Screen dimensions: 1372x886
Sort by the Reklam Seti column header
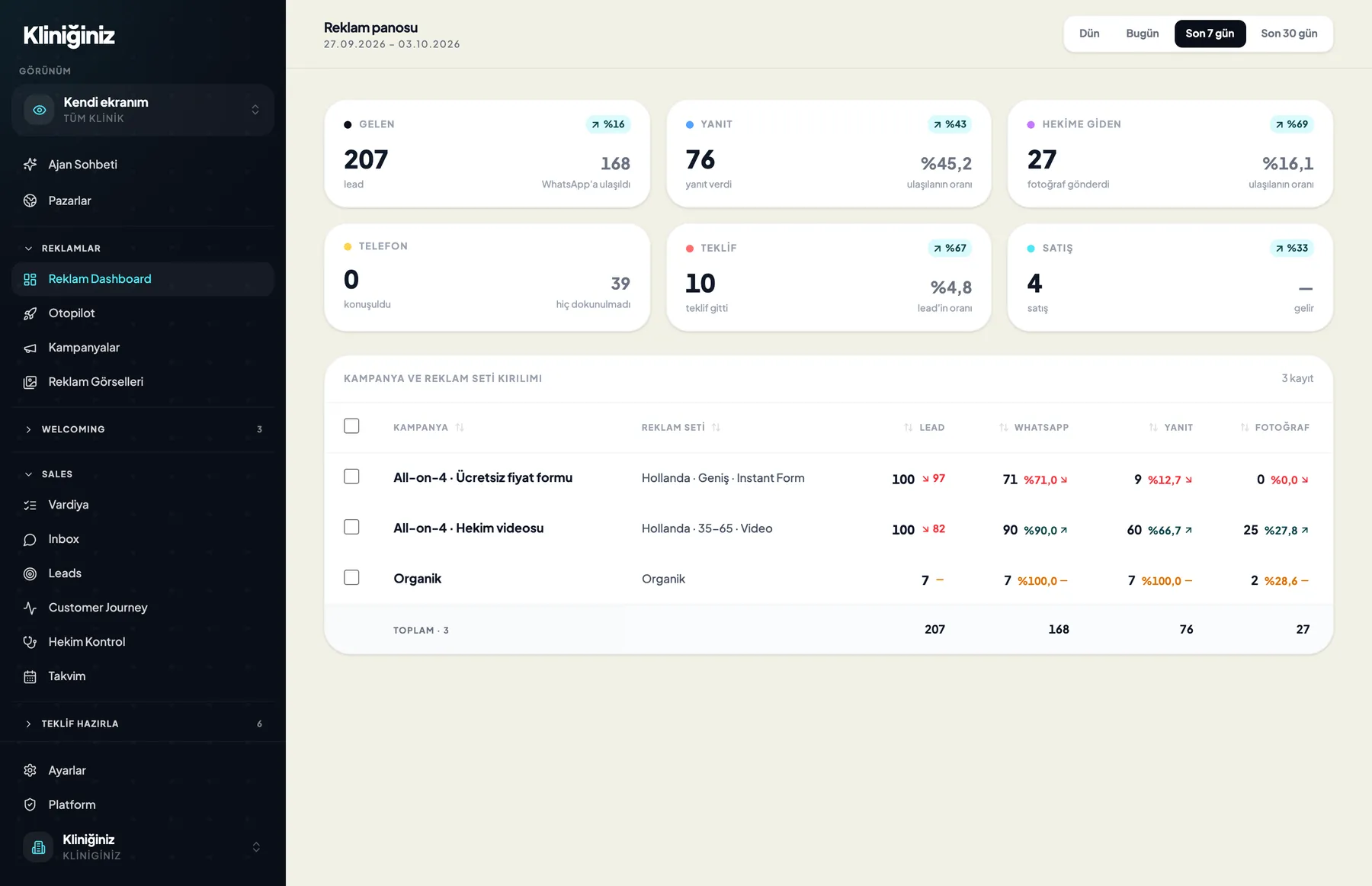click(681, 427)
